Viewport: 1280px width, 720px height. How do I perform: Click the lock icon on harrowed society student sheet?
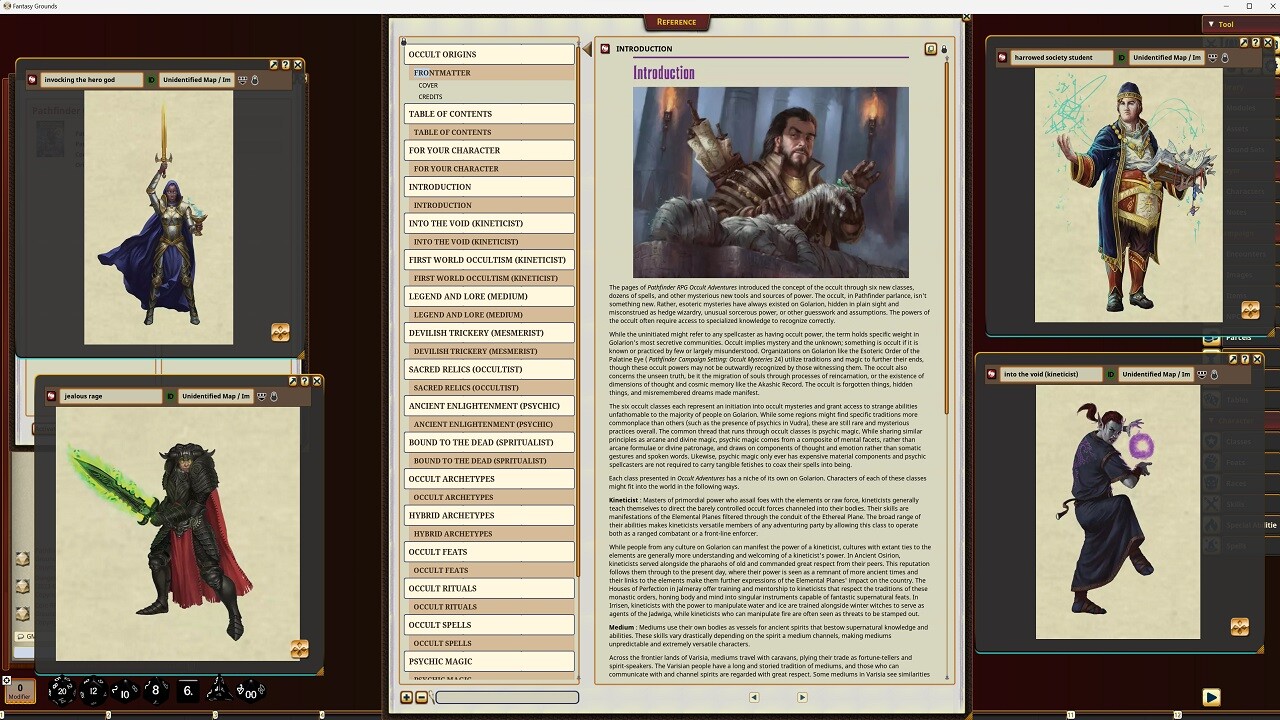[1225, 58]
